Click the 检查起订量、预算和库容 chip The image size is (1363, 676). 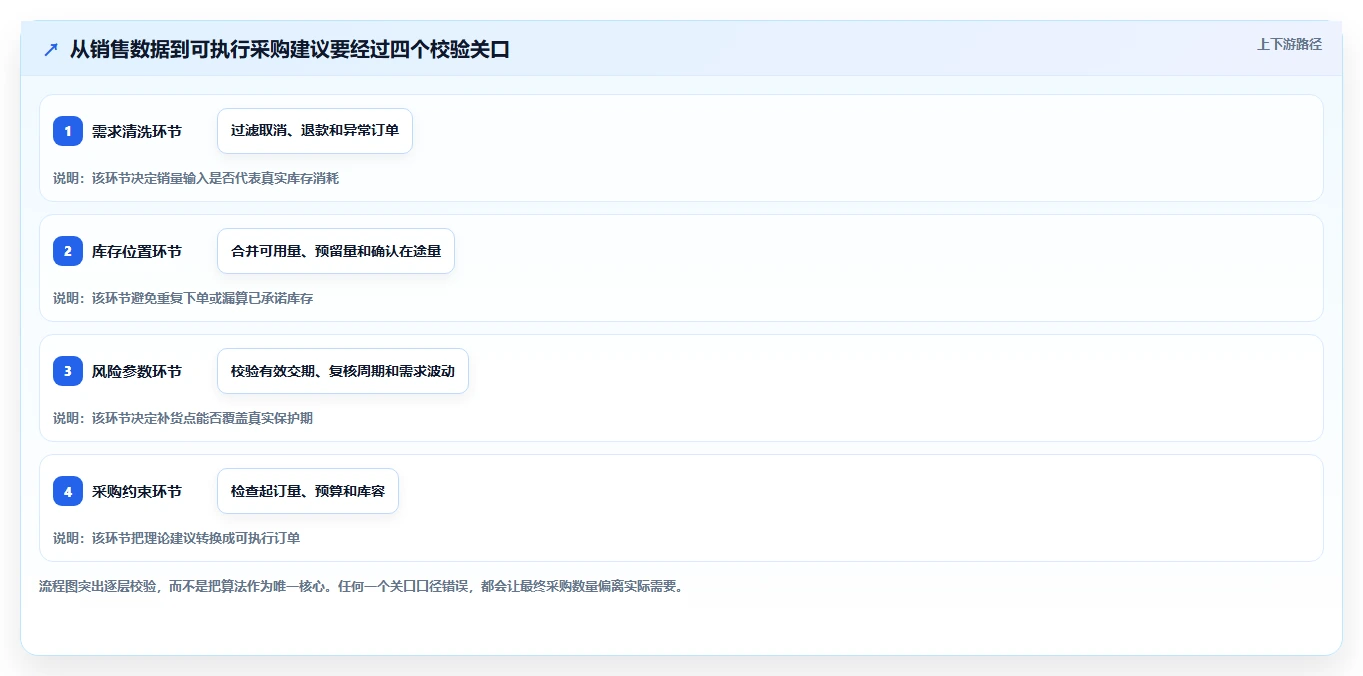pyautogui.click(x=308, y=491)
